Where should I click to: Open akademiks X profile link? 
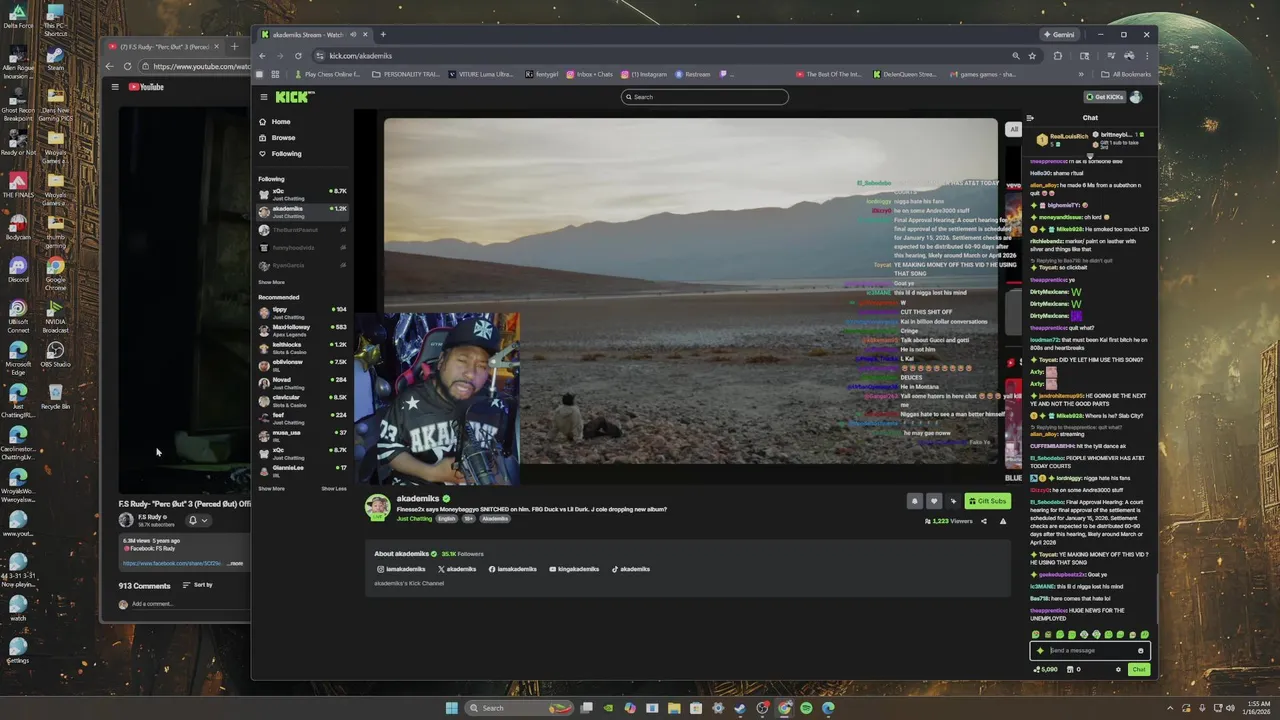[x=457, y=569]
